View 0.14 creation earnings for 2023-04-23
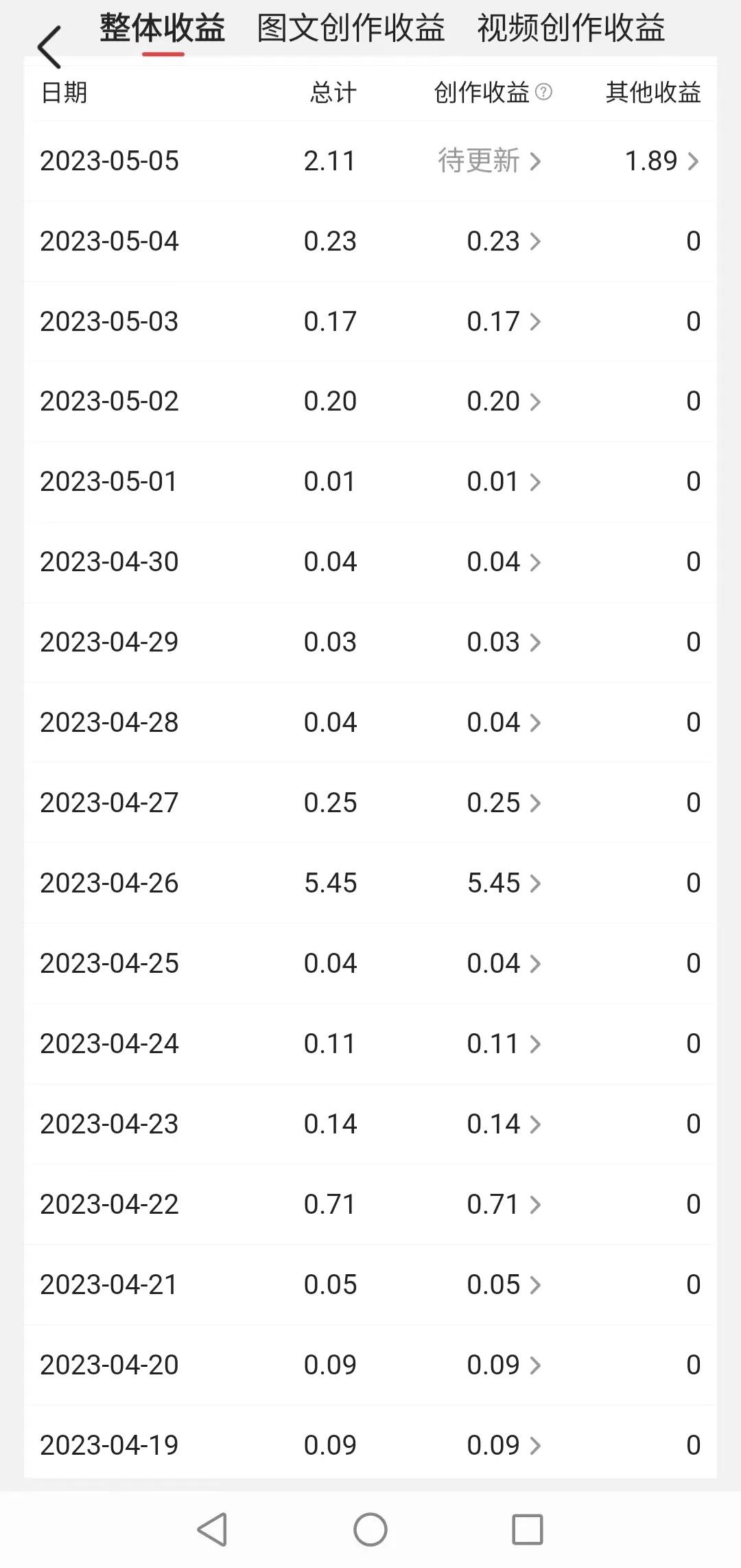 [504, 1124]
